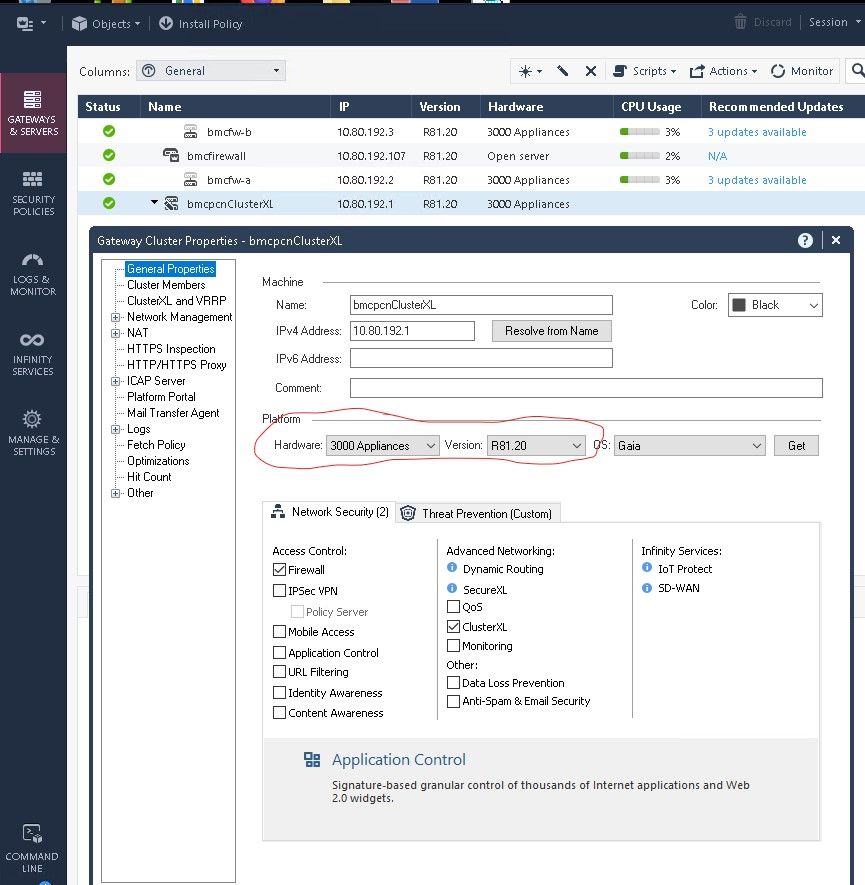
Task: Enable the IPSec VPN checkbox
Action: click(x=279, y=590)
